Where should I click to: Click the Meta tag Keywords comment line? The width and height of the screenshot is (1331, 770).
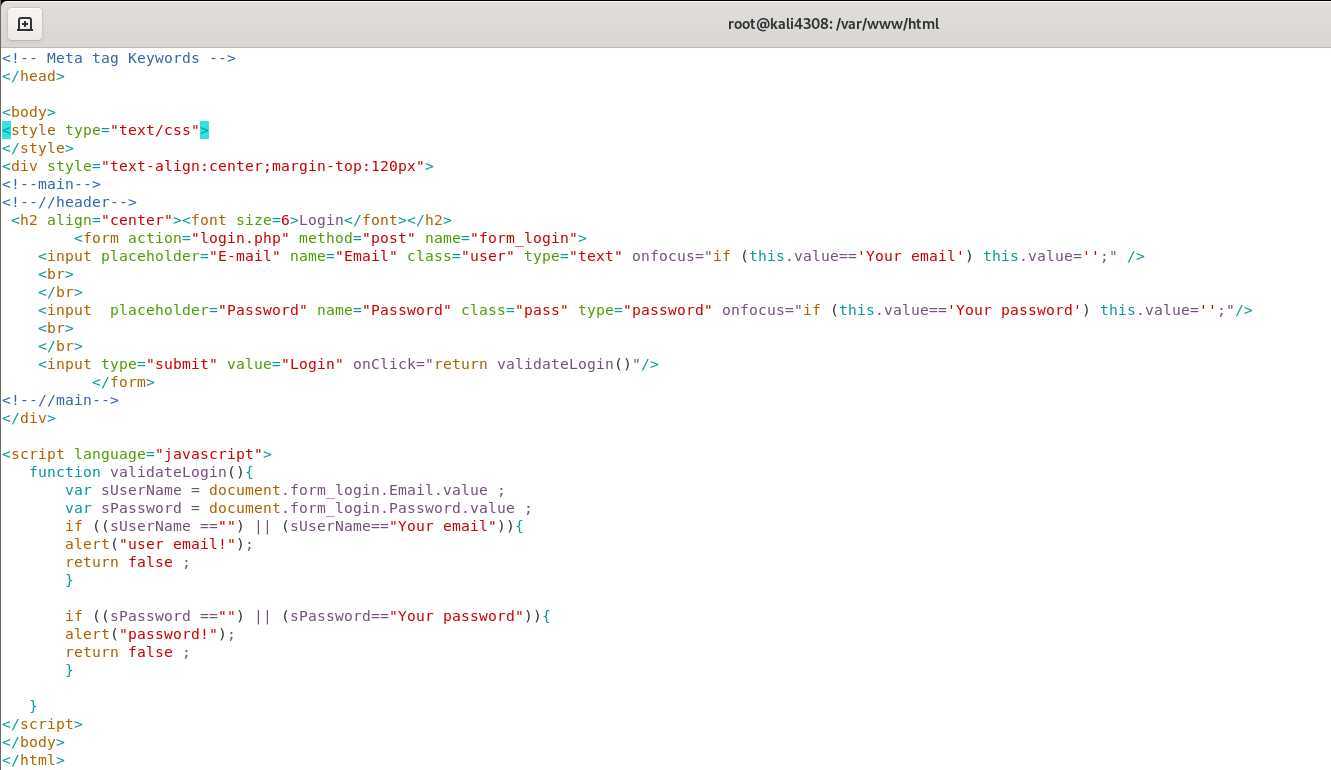[119, 58]
